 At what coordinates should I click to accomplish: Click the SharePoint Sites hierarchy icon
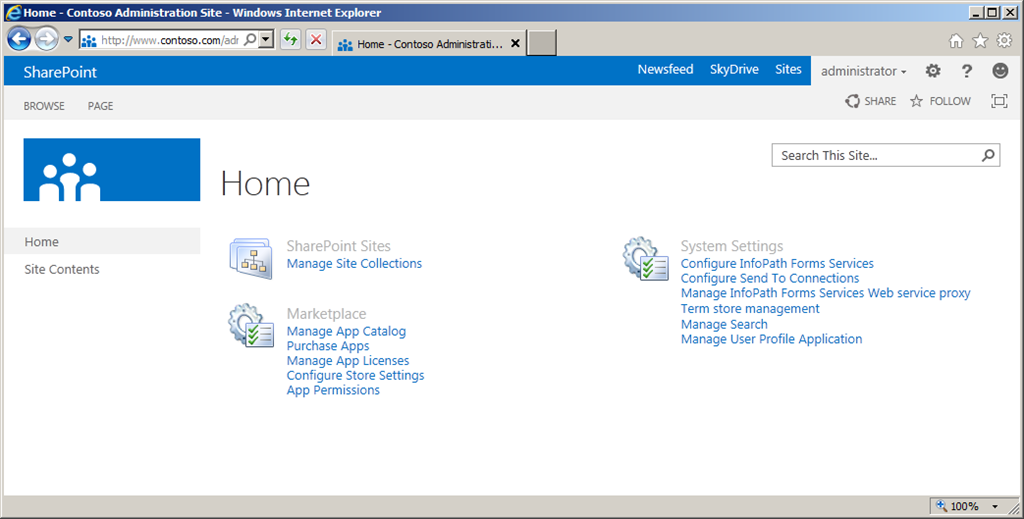click(x=251, y=259)
